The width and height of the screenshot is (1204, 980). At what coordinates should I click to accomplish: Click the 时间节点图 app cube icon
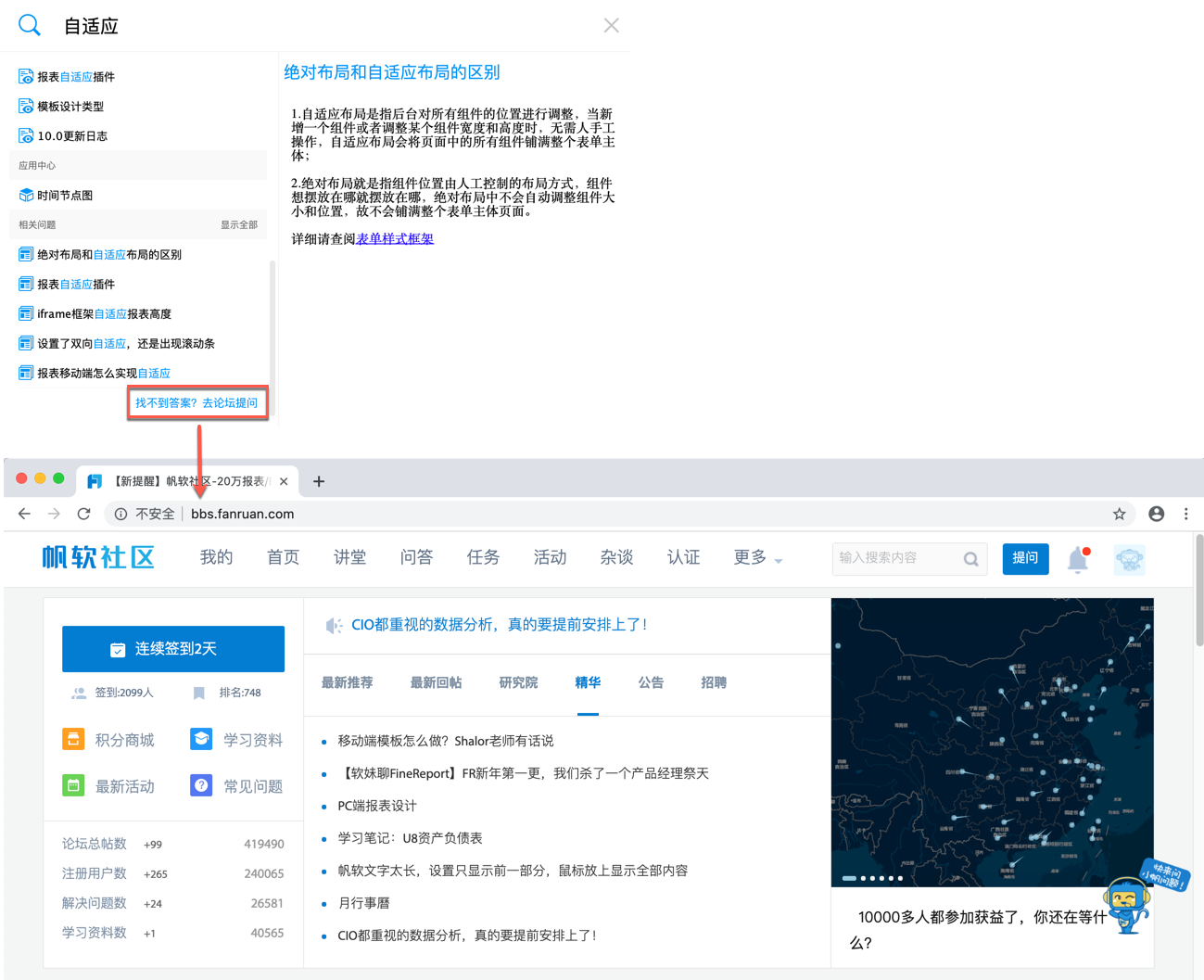point(26,196)
